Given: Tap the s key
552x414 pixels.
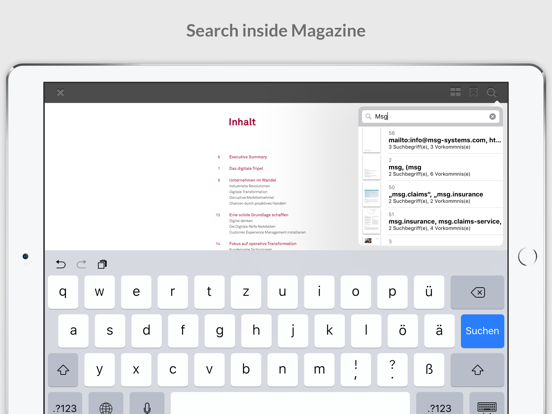Looking at the screenshot, I should (x=109, y=331).
